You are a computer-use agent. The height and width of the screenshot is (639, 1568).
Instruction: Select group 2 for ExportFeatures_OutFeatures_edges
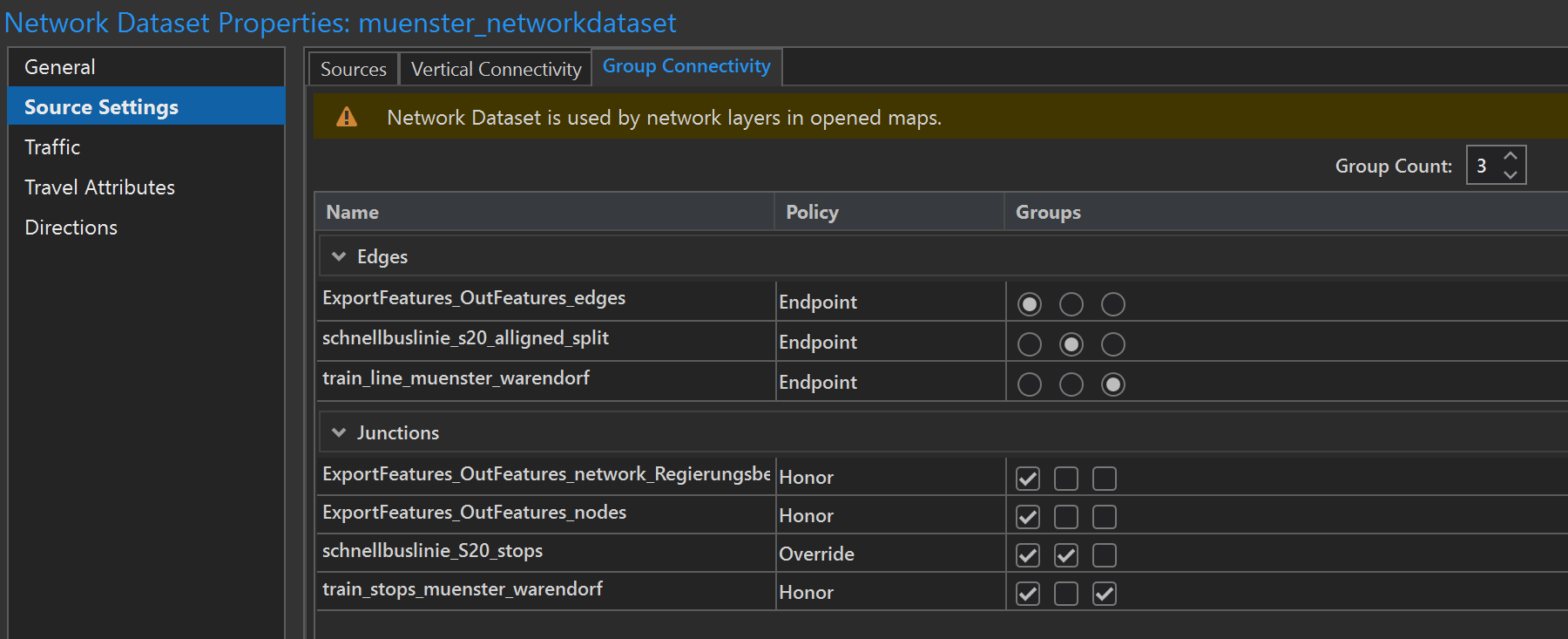tap(1071, 304)
